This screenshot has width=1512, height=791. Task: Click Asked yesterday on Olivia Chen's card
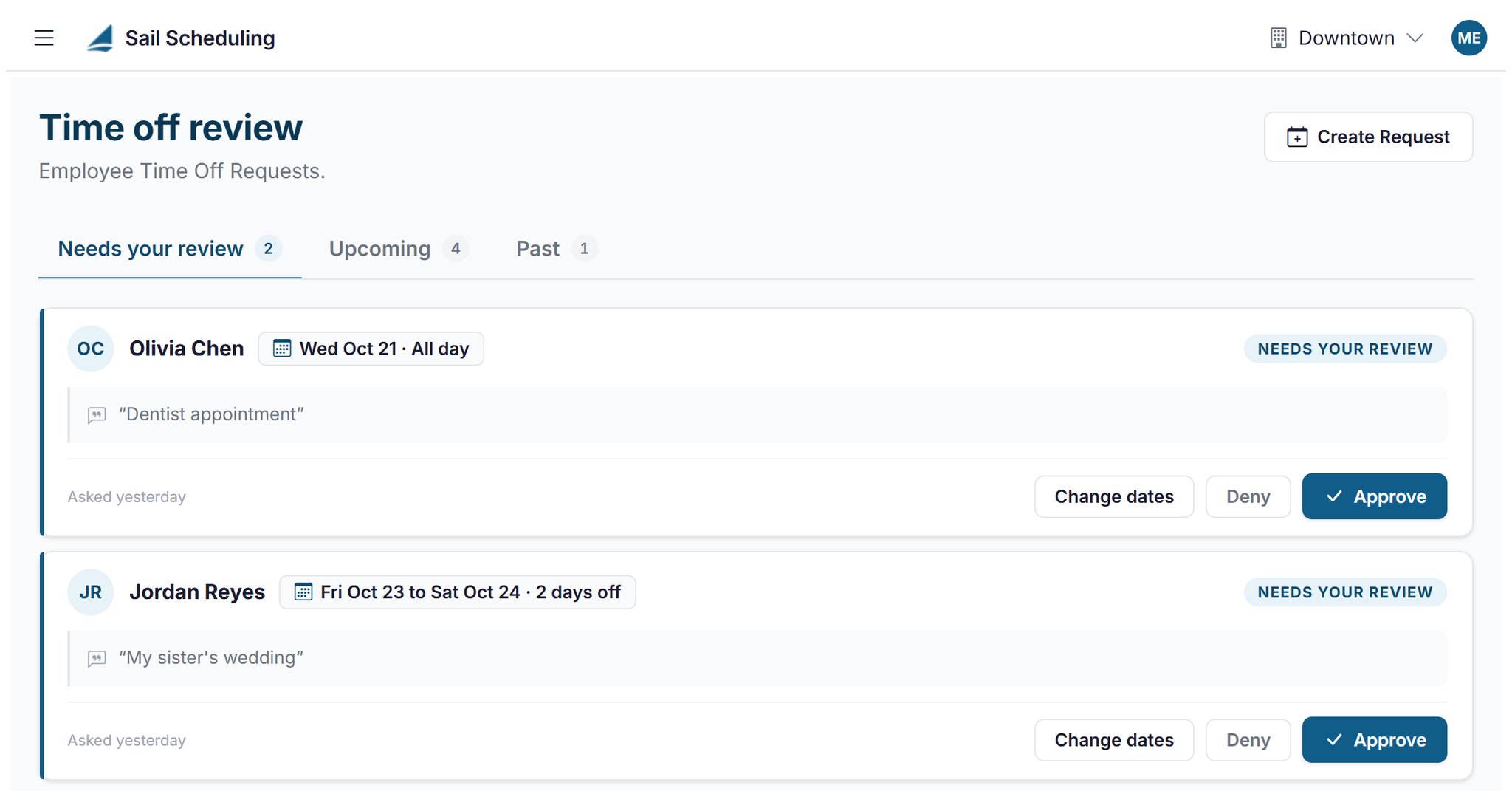[127, 497]
